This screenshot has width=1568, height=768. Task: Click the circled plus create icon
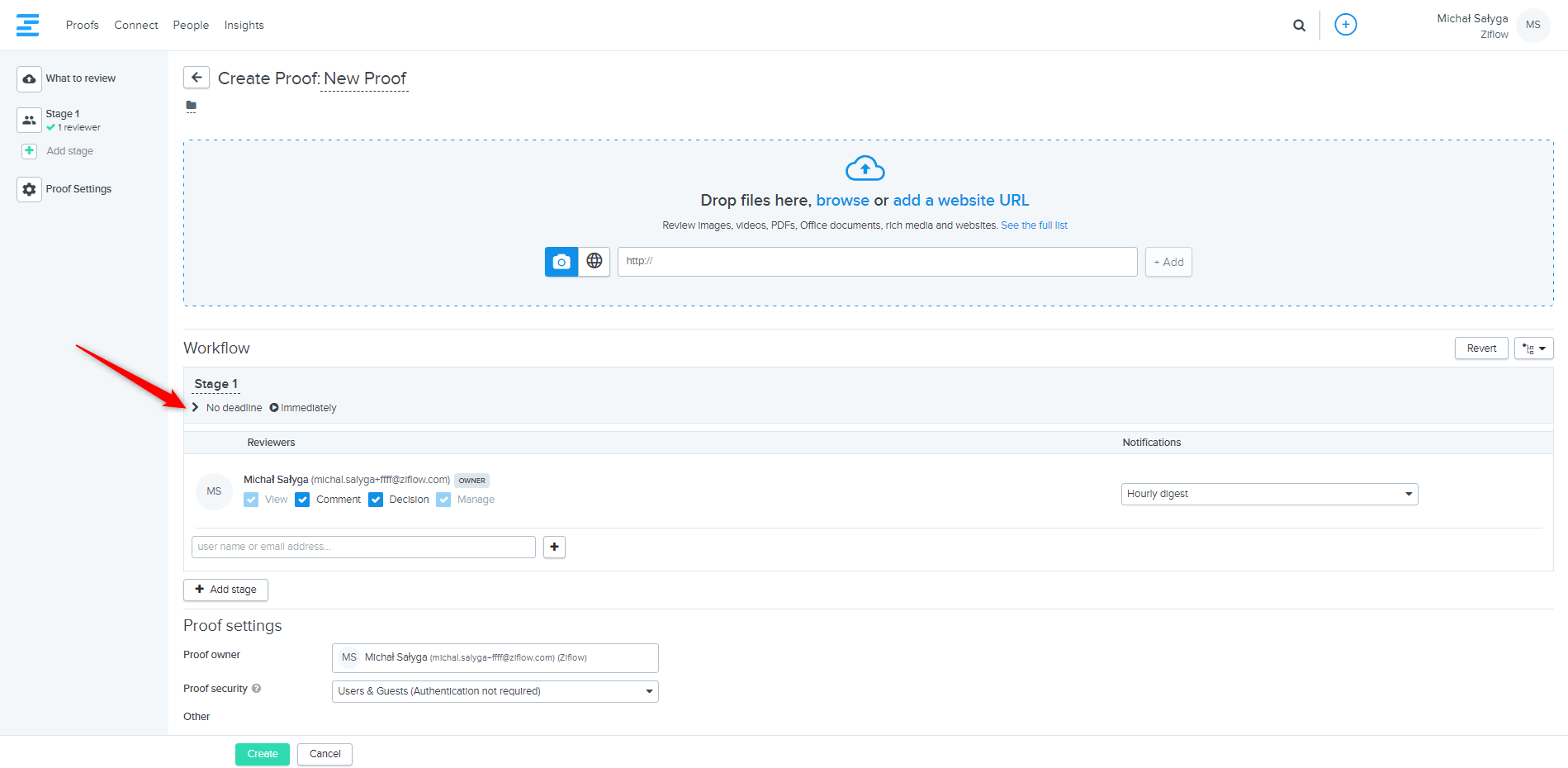[1345, 25]
